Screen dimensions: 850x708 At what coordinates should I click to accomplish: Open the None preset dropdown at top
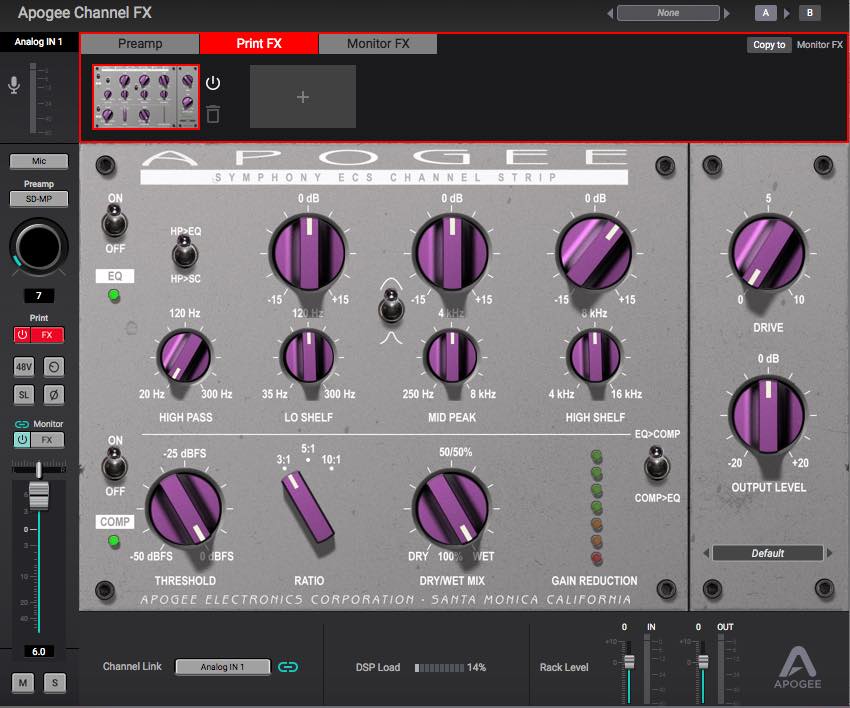[x=668, y=13]
